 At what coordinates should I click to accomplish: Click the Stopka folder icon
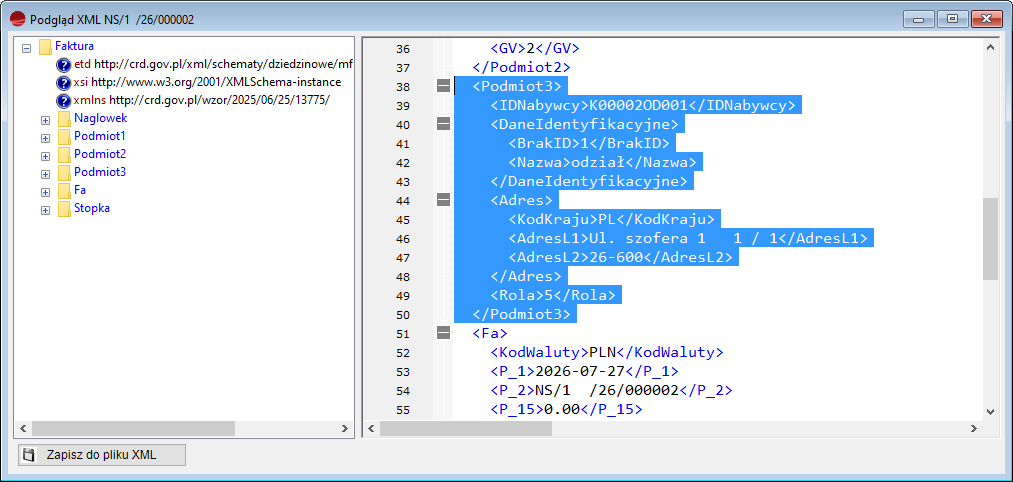[x=63, y=209]
